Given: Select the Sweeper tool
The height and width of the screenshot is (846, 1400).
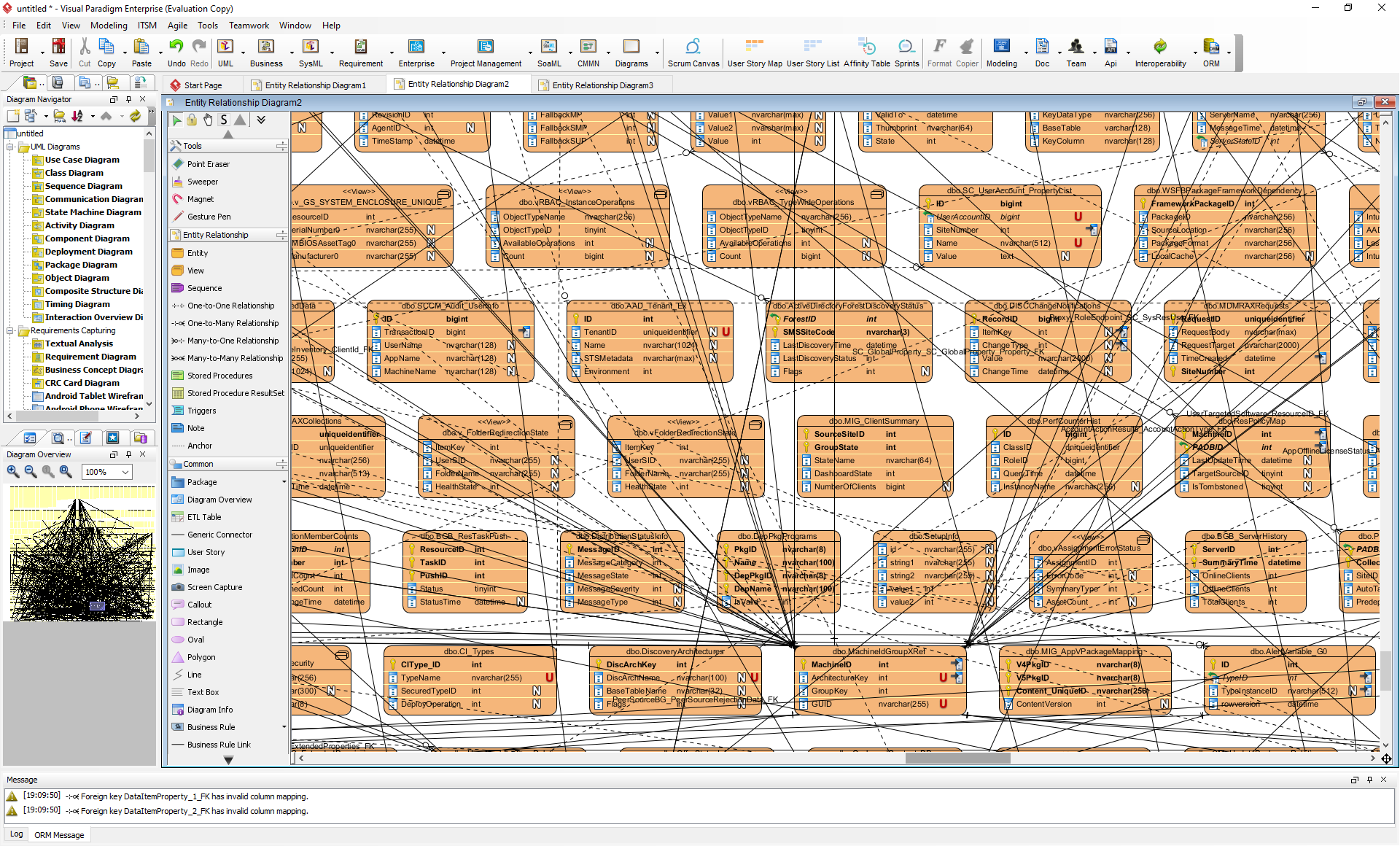Looking at the screenshot, I should click(x=202, y=182).
